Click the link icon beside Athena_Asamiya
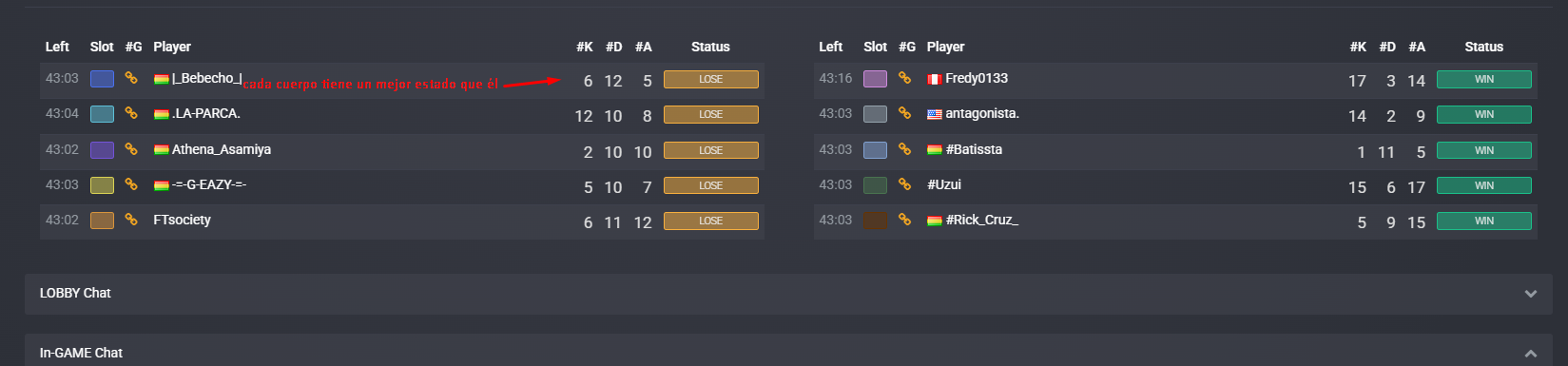Screen dimensions: 1568x366 [131, 149]
